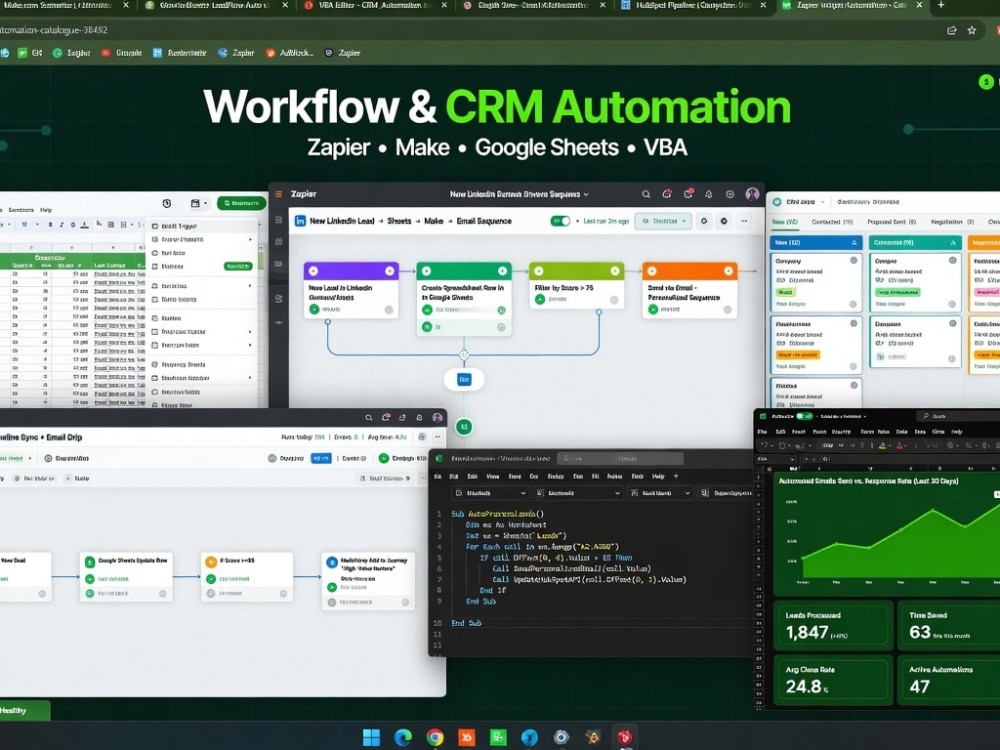Click the play button in the Zapier toolbar
This screenshot has height=750, width=1000.
pos(724,221)
